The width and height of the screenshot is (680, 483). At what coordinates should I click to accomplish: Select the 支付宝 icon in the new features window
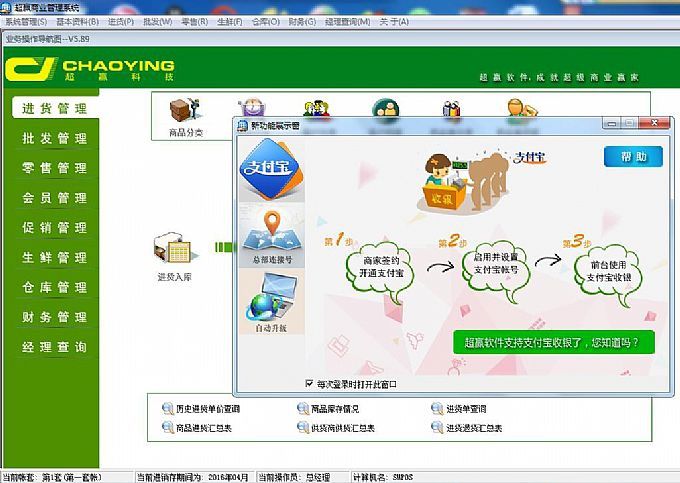pyautogui.click(x=271, y=170)
